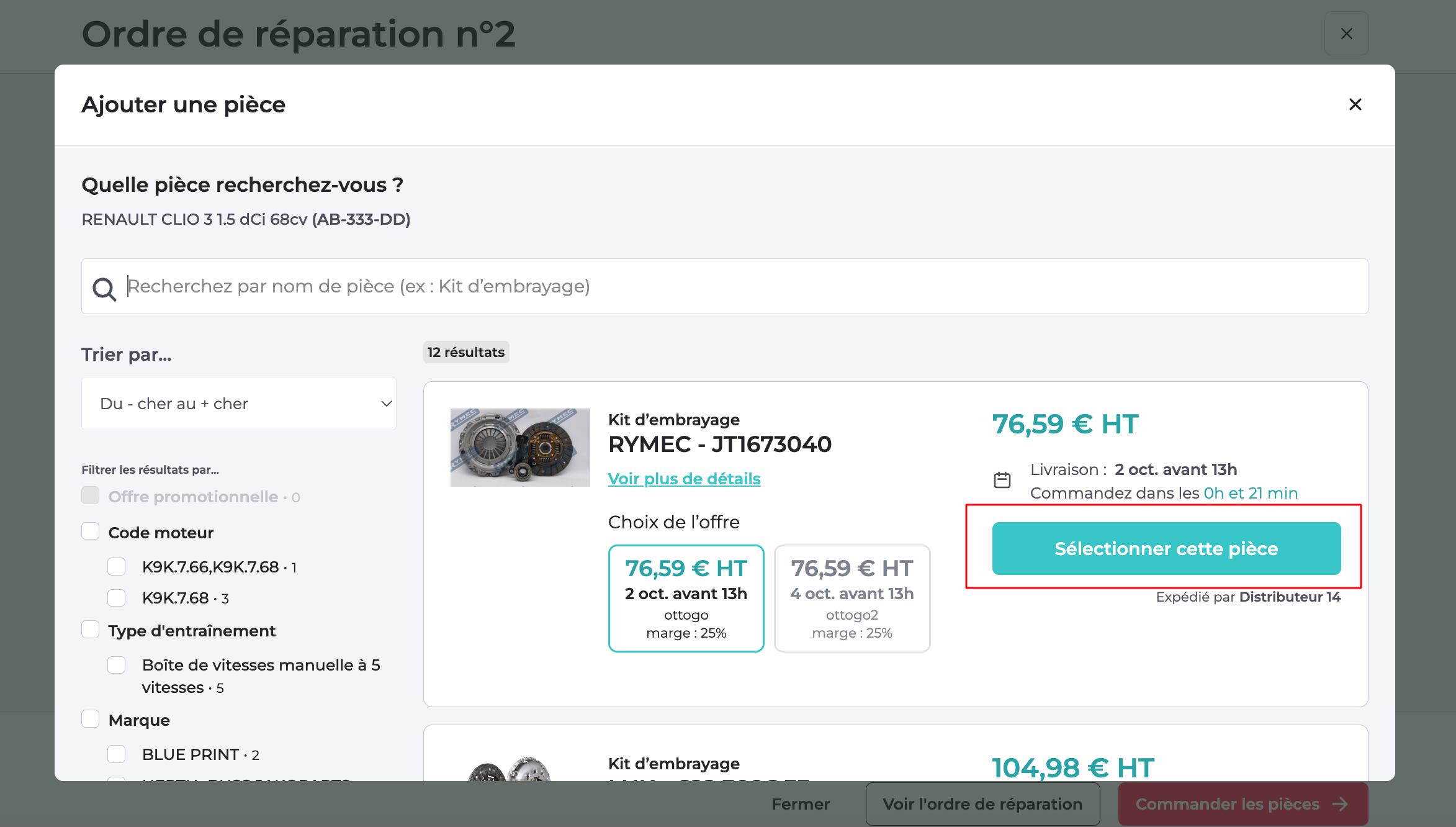Screen dimensions: 1456x827
Task: Check the Code moteur filter checkbox
Action: [91, 531]
